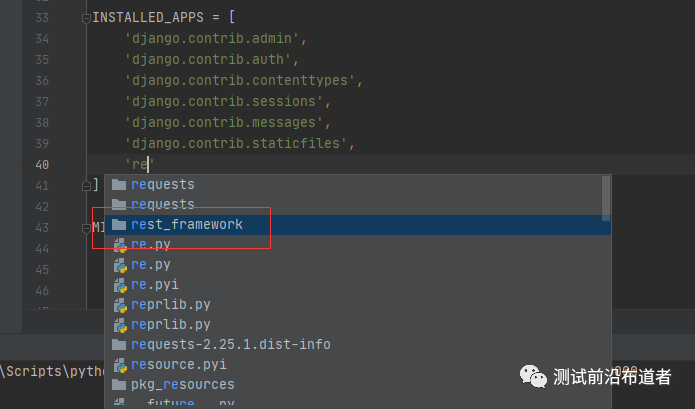Place cursor in 'django.contrib.admin' string
Image resolution: width=695 pixels, height=409 pixels.
click(x=214, y=39)
